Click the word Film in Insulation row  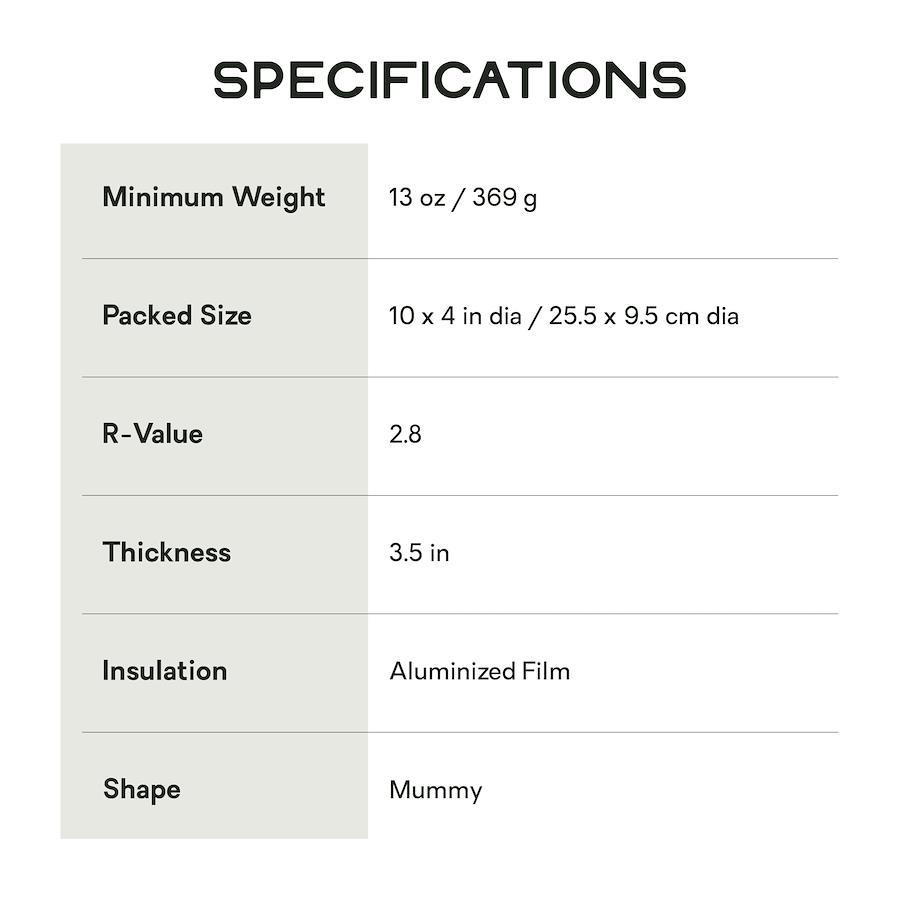click(x=546, y=671)
